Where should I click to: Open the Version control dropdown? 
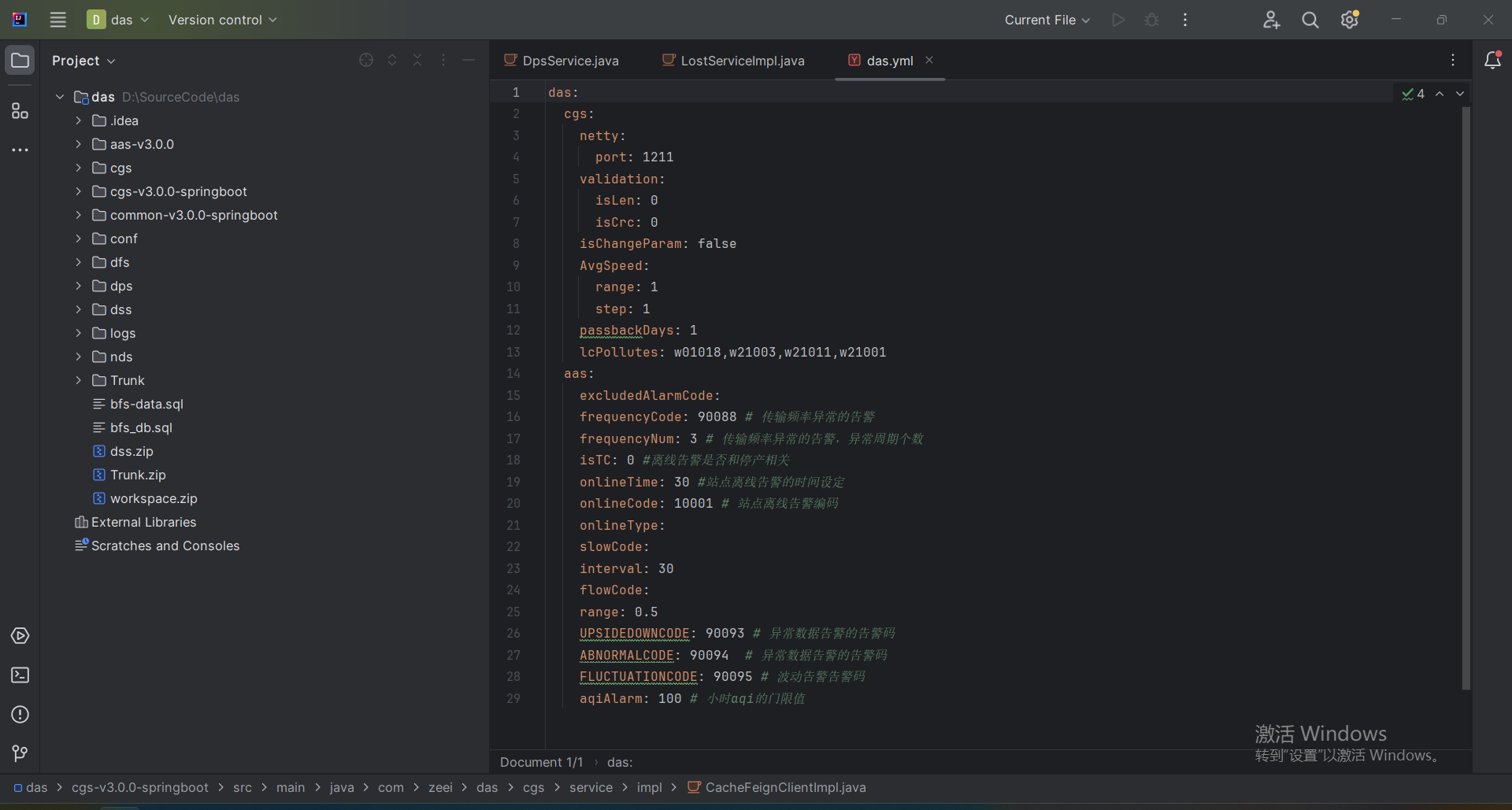click(x=223, y=20)
